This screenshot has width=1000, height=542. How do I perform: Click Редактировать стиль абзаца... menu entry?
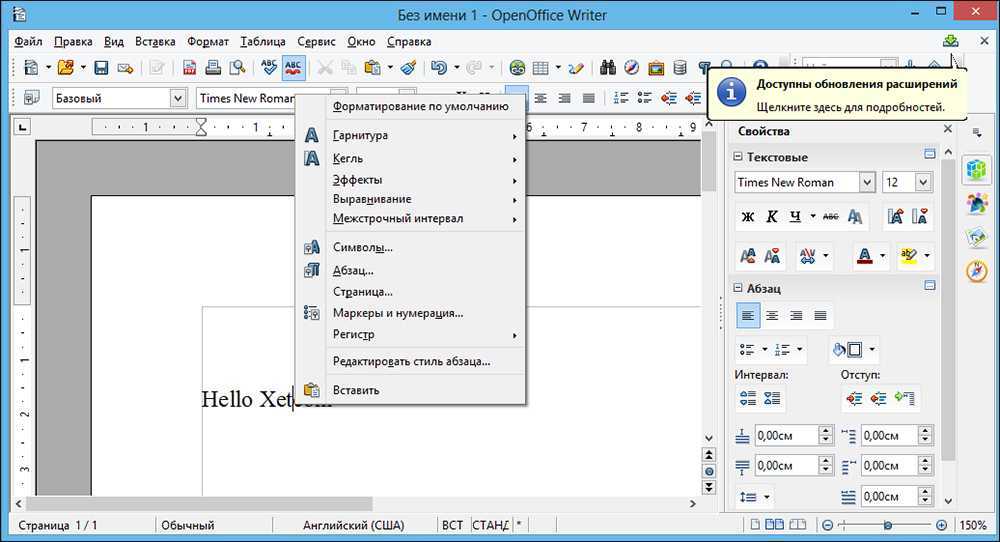[x=411, y=361]
